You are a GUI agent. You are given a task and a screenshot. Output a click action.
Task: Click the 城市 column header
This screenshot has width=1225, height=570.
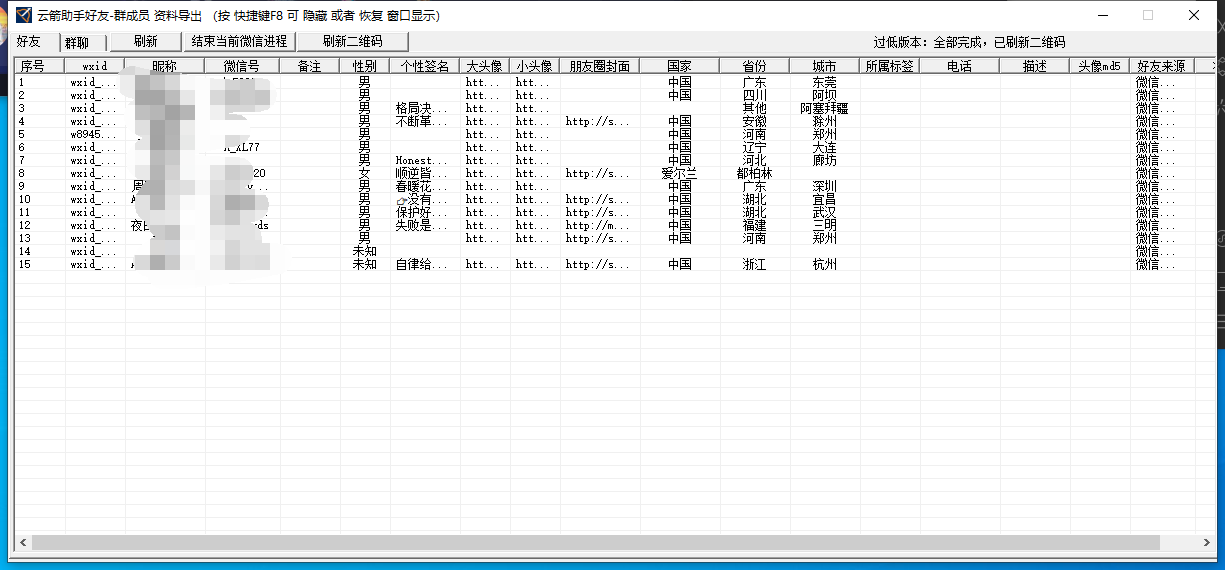[824, 66]
